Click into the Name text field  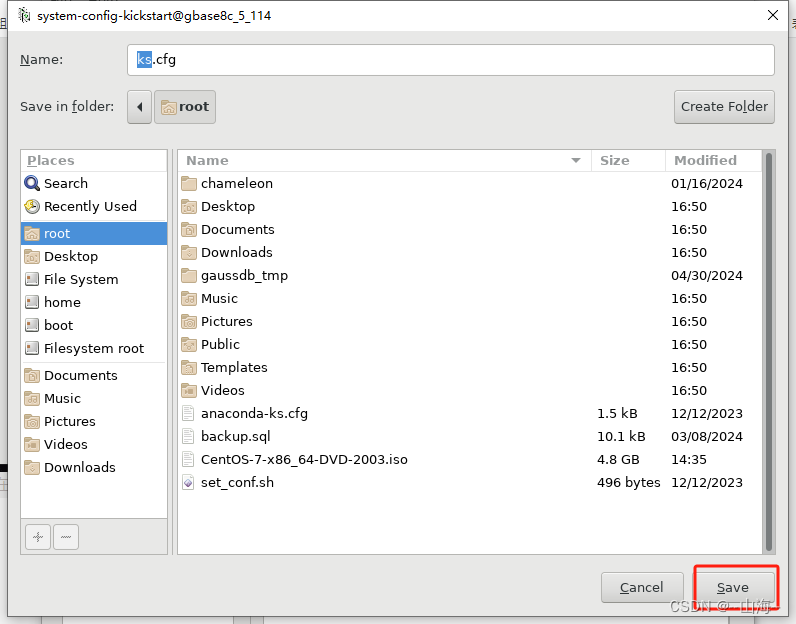tap(450, 59)
